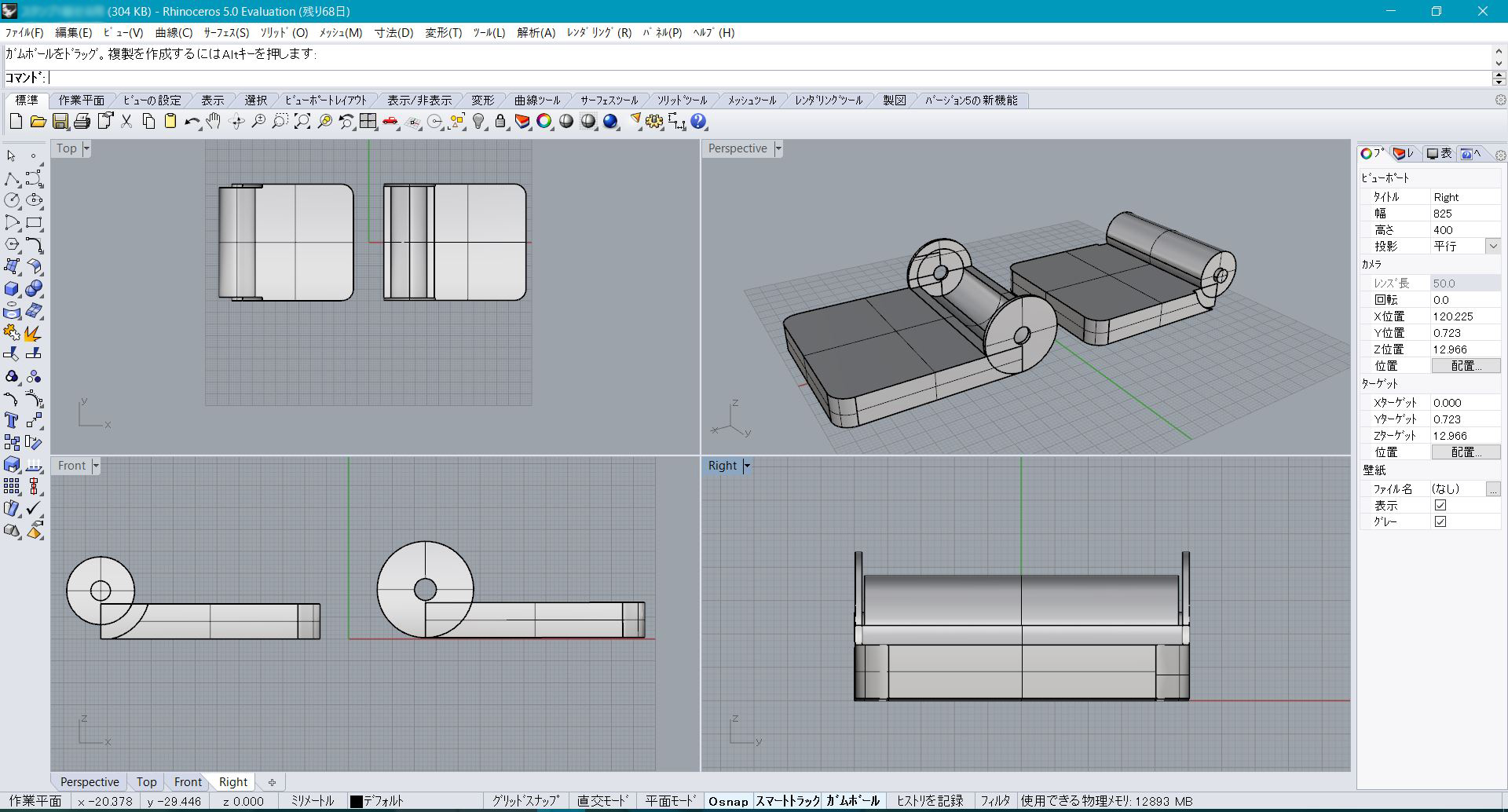Click 配置... button under ターゲット section
The height and width of the screenshot is (812, 1508).
pyautogui.click(x=1466, y=452)
